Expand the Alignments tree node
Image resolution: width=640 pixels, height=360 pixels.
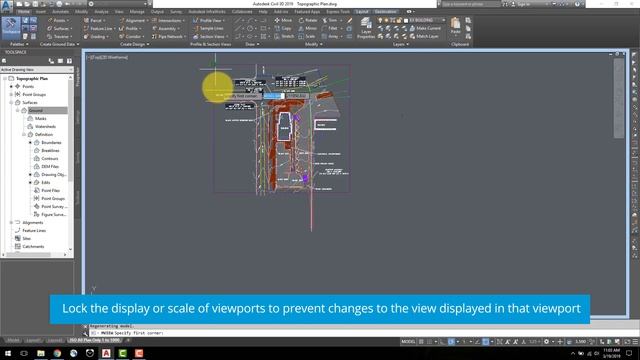[x=11, y=222]
